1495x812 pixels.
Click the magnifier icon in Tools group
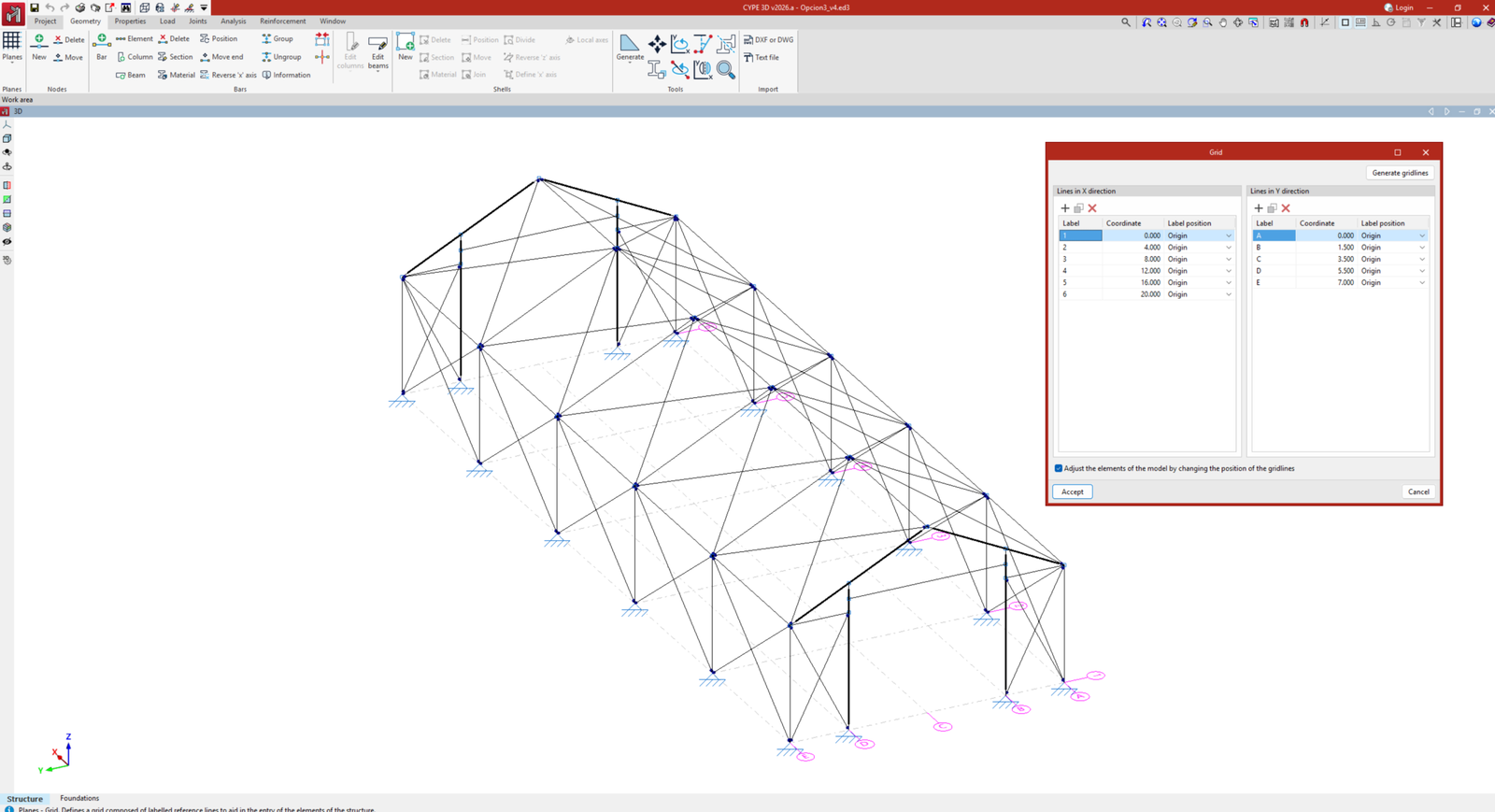pos(725,70)
